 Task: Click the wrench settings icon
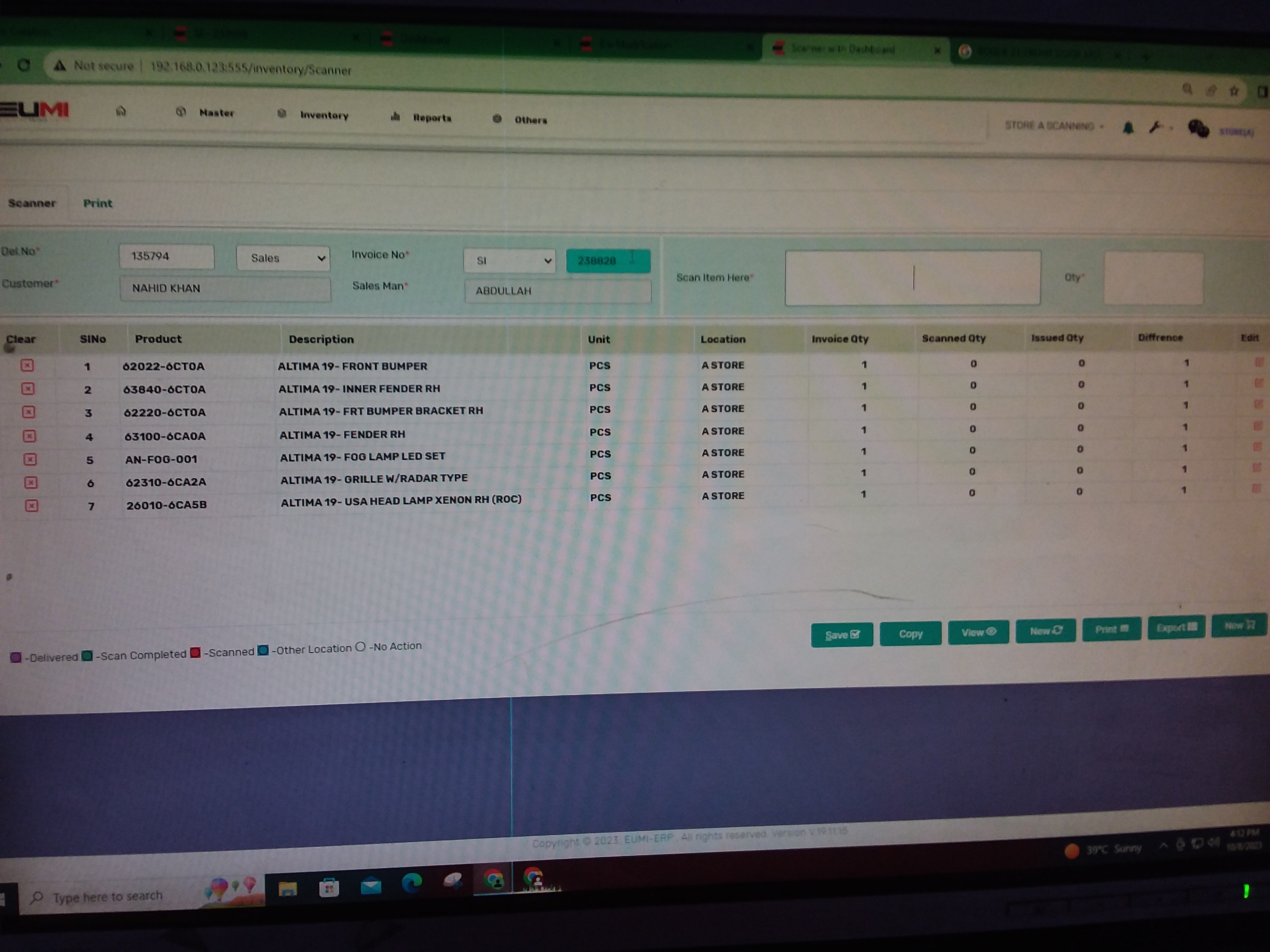1156,128
